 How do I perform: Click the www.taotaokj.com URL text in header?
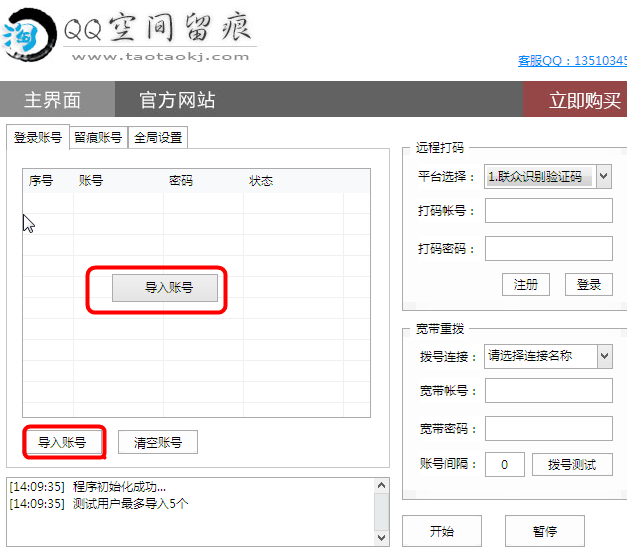[160, 57]
